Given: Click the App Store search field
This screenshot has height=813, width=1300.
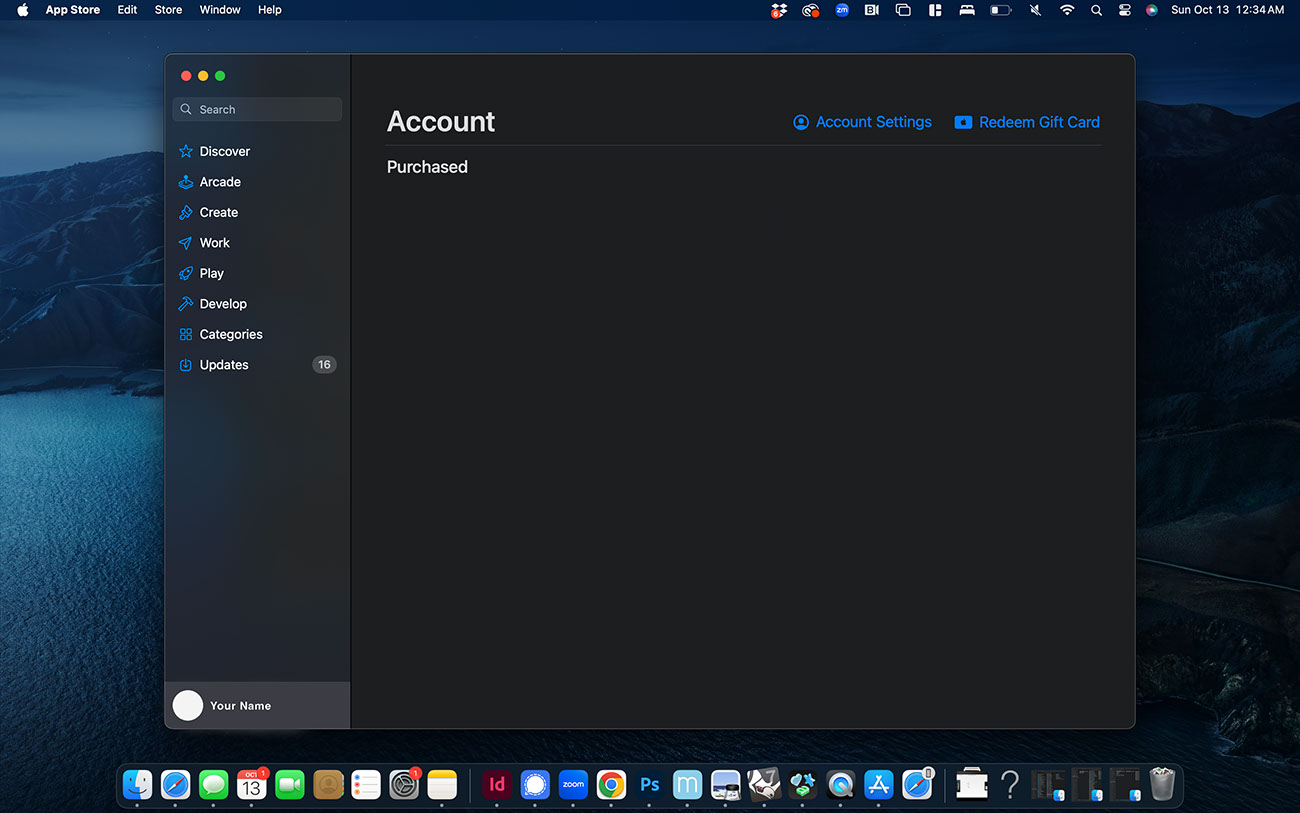Looking at the screenshot, I should point(258,110).
